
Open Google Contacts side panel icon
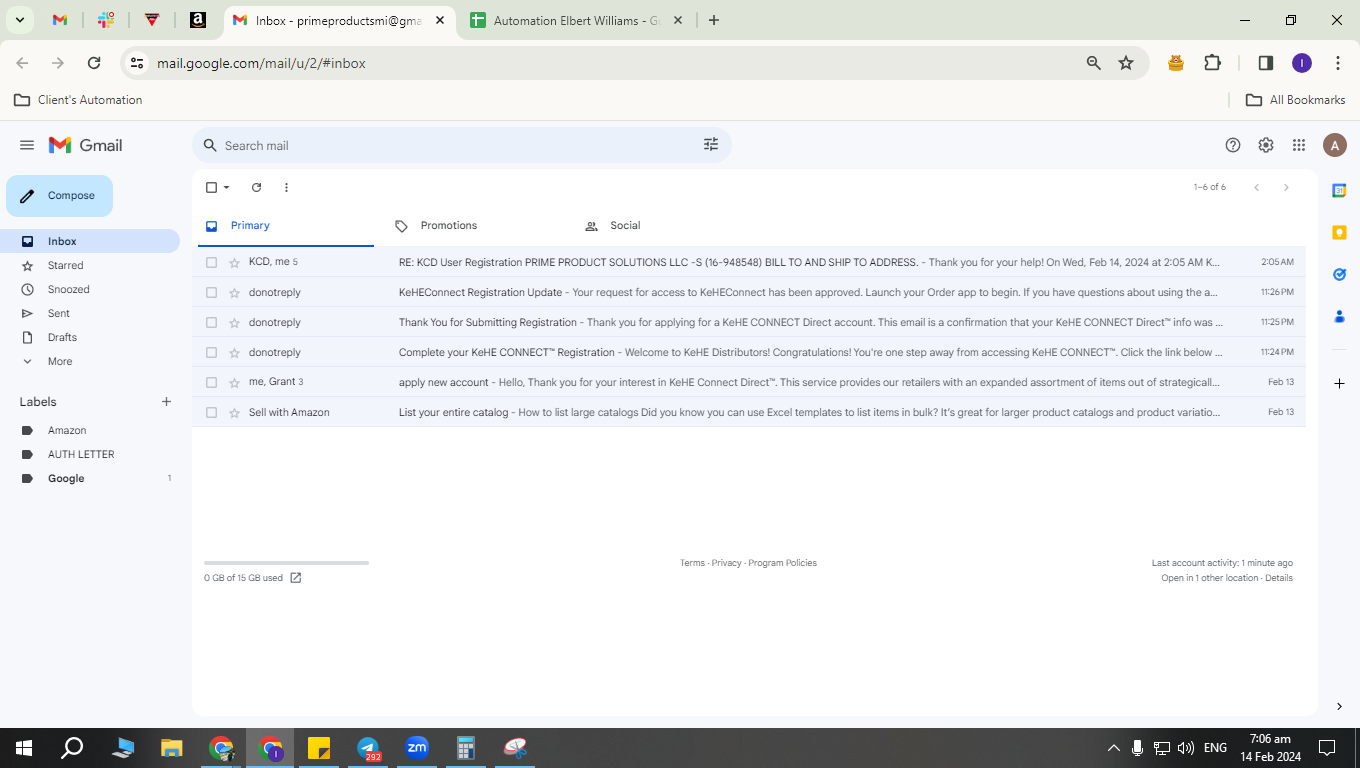[1339, 316]
